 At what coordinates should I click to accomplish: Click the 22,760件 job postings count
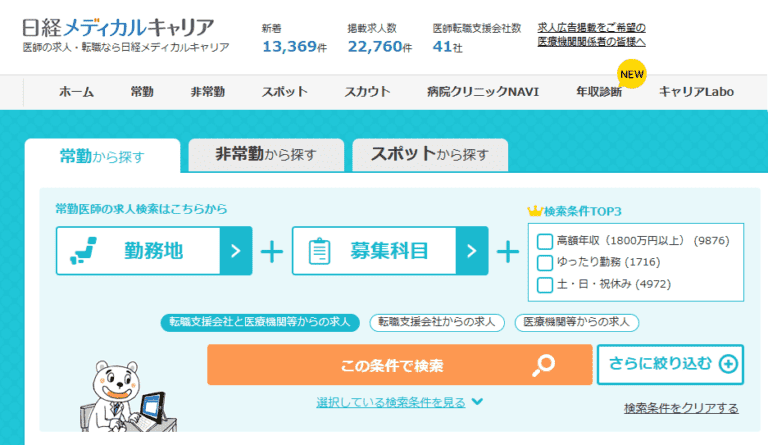click(x=380, y=47)
